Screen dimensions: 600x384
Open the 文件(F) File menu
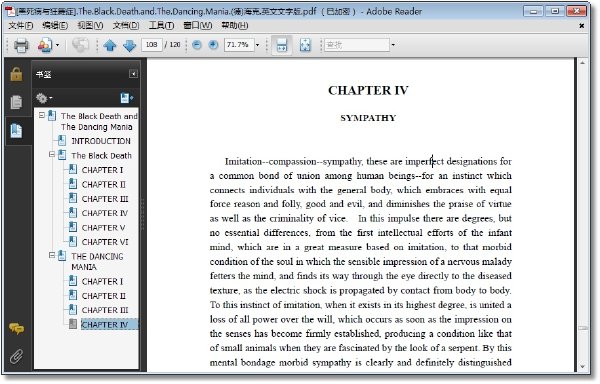21,26
